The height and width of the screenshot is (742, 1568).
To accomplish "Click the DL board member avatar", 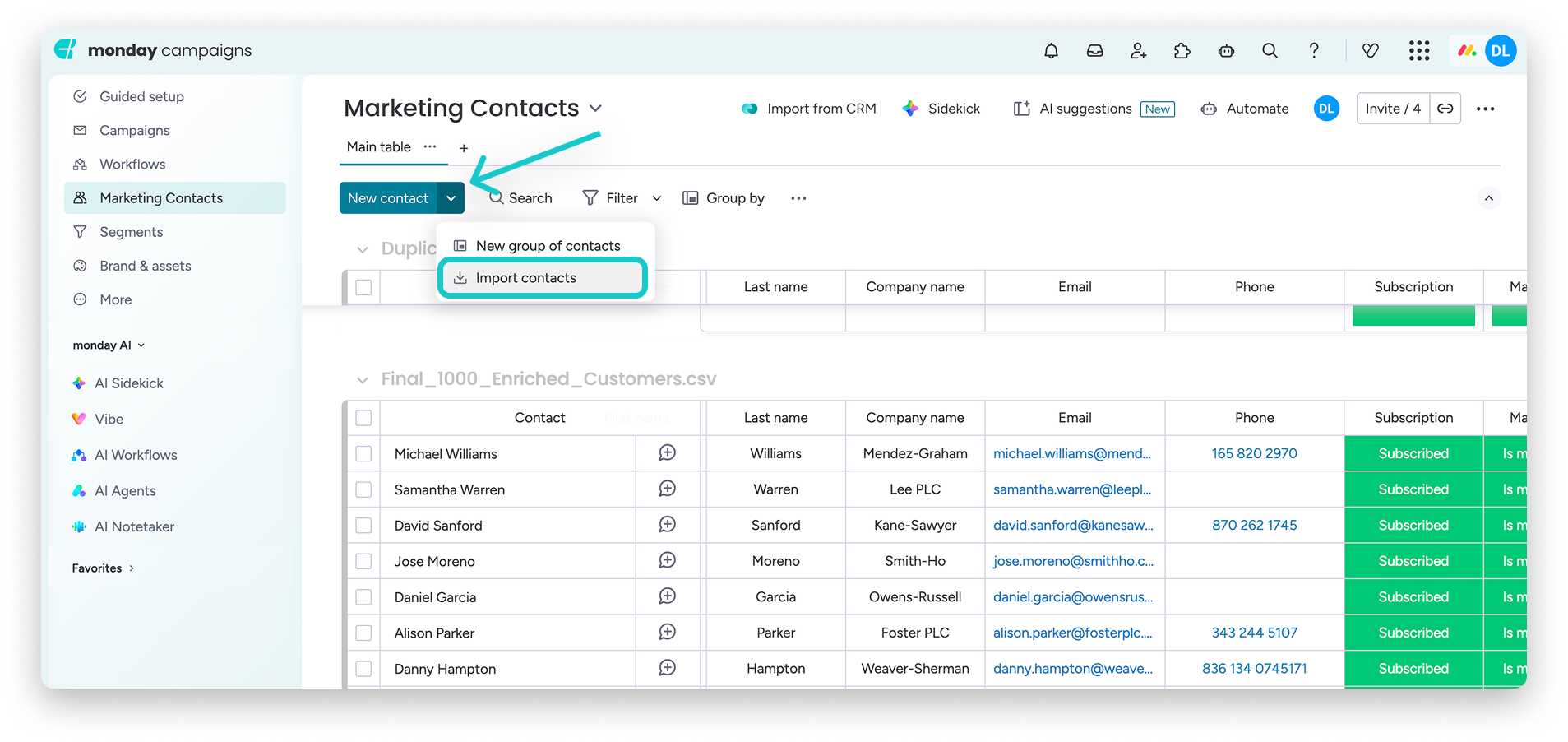I will 1326,109.
